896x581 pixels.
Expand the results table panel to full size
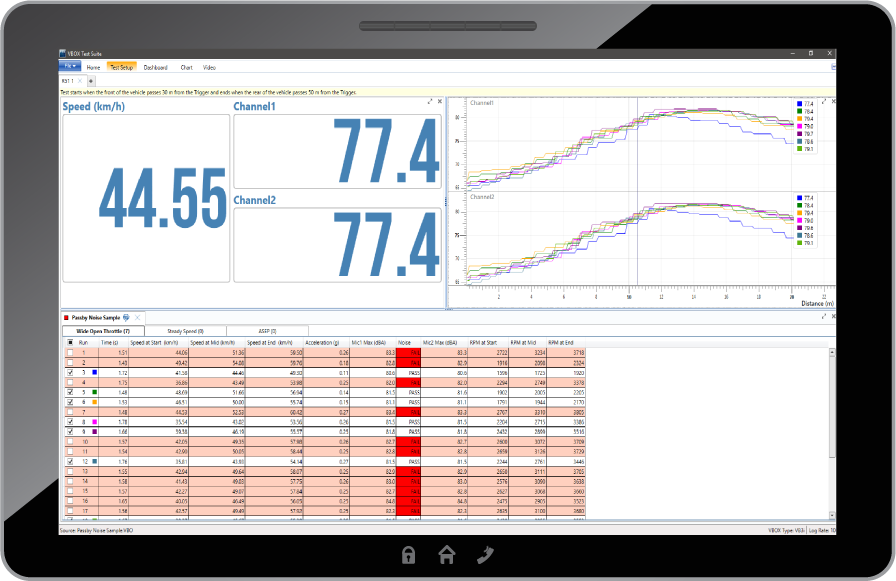point(822,316)
